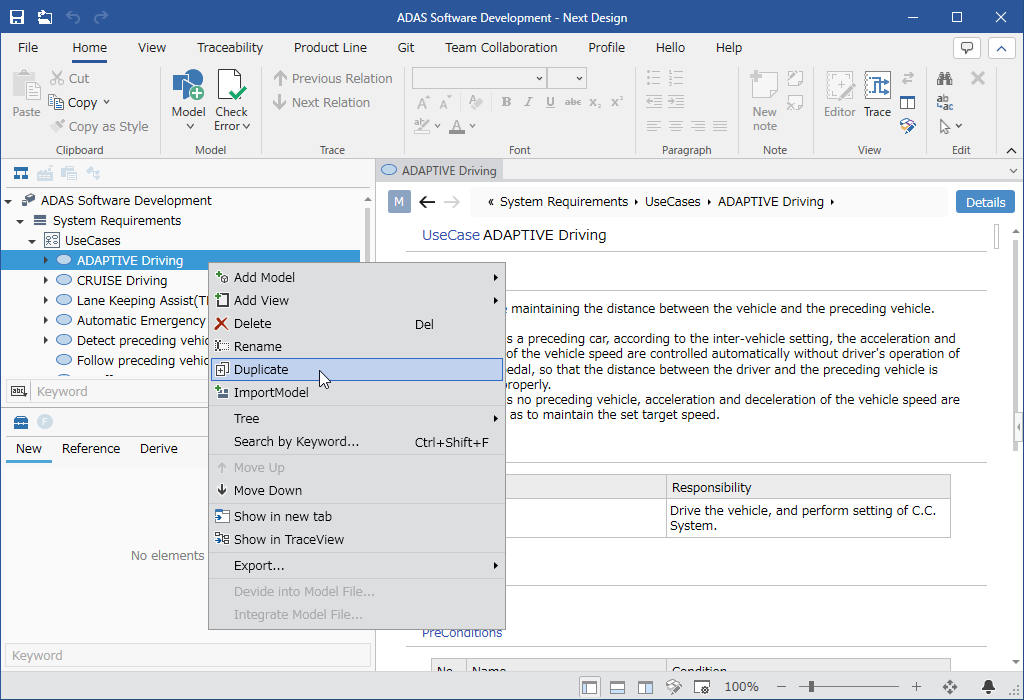This screenshot has height=700, width=1024.
Task: Select the CRUISE Driving tree item
Action: (x=122, y=281)
